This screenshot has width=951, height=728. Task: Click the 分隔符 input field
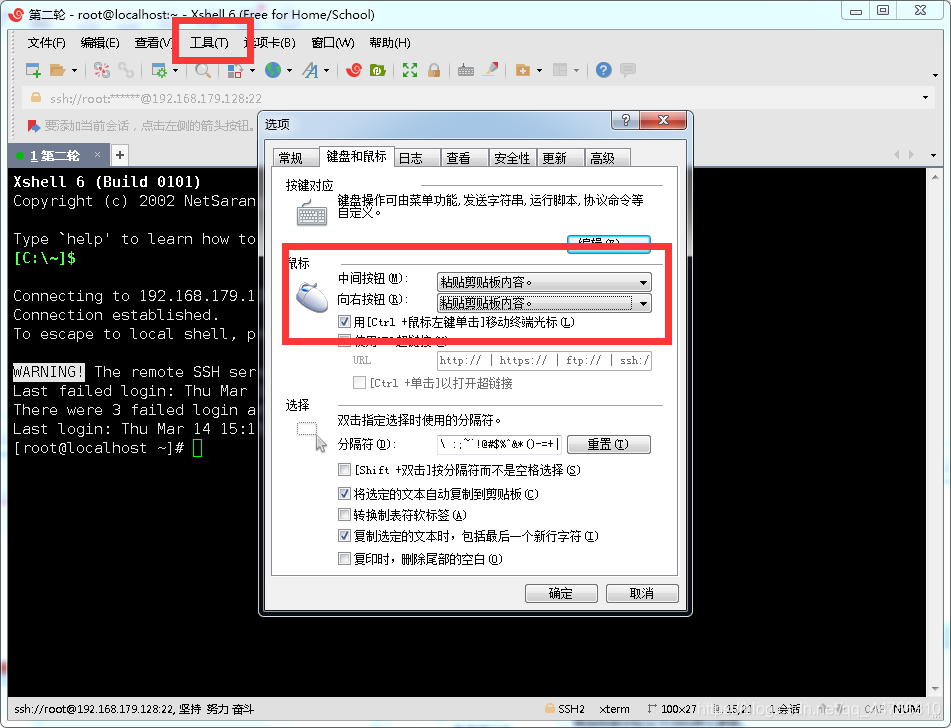499,445
